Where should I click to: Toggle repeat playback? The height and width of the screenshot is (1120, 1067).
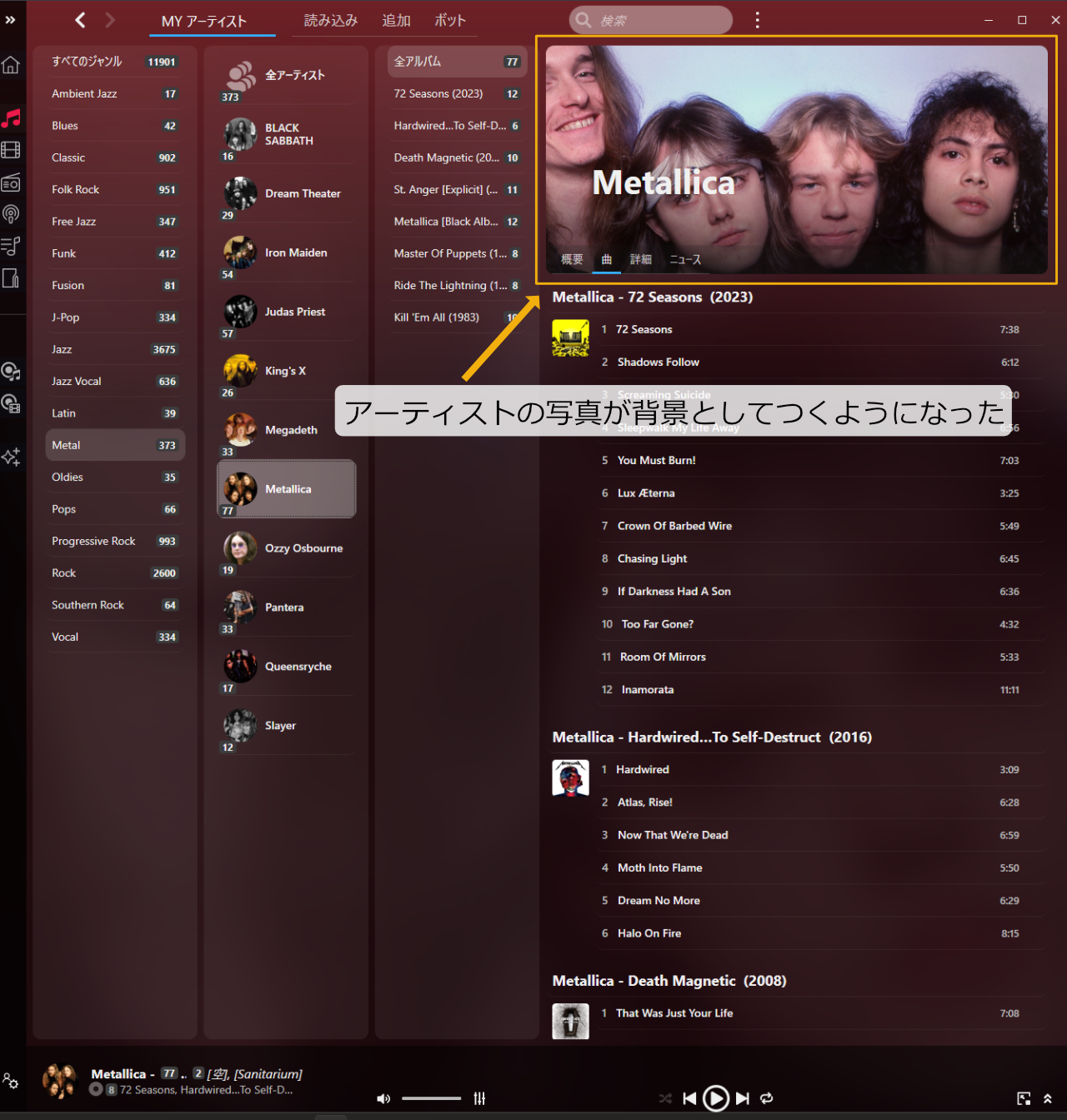(767, 1098)
